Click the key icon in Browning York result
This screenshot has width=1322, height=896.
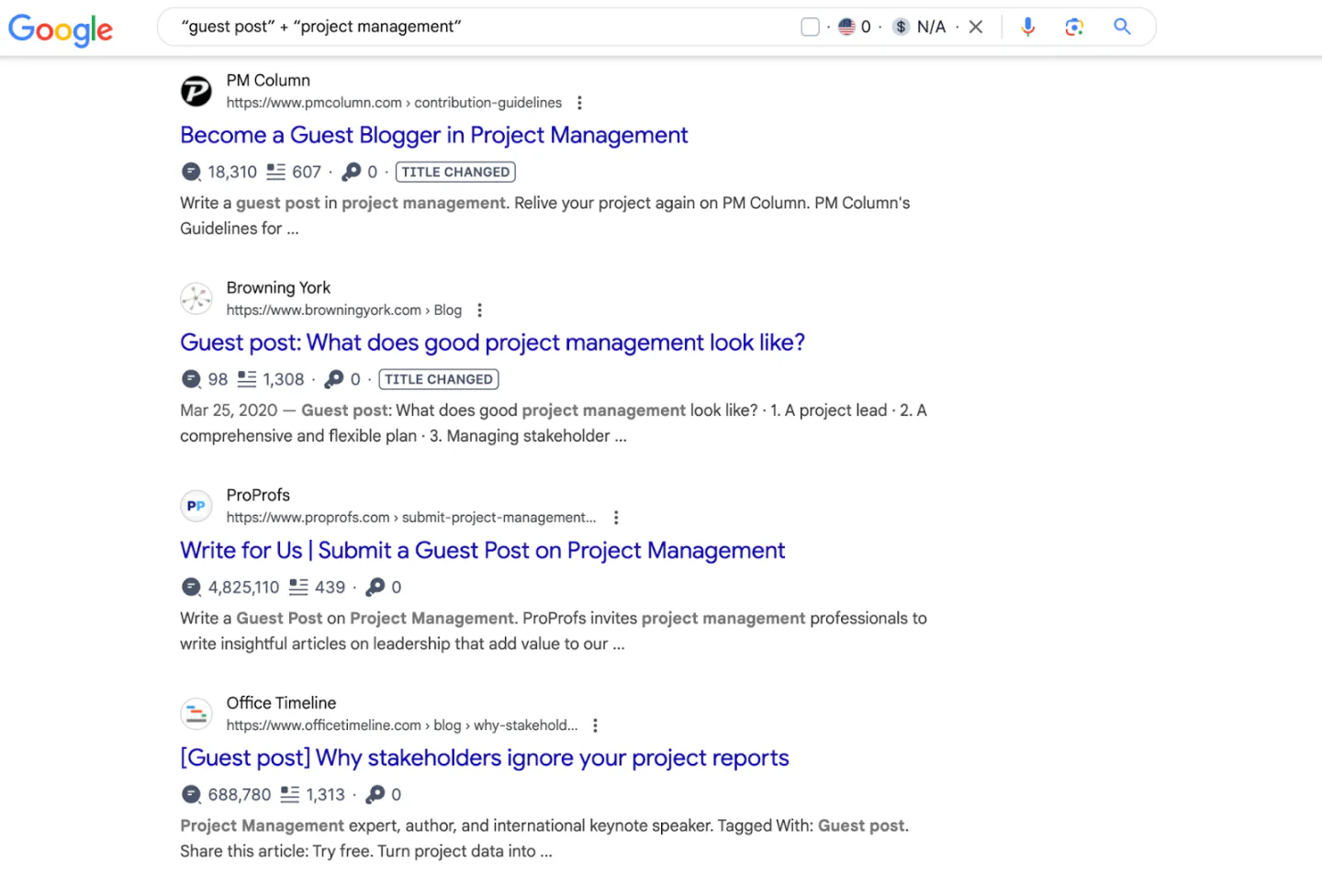(x=334, y=379)
